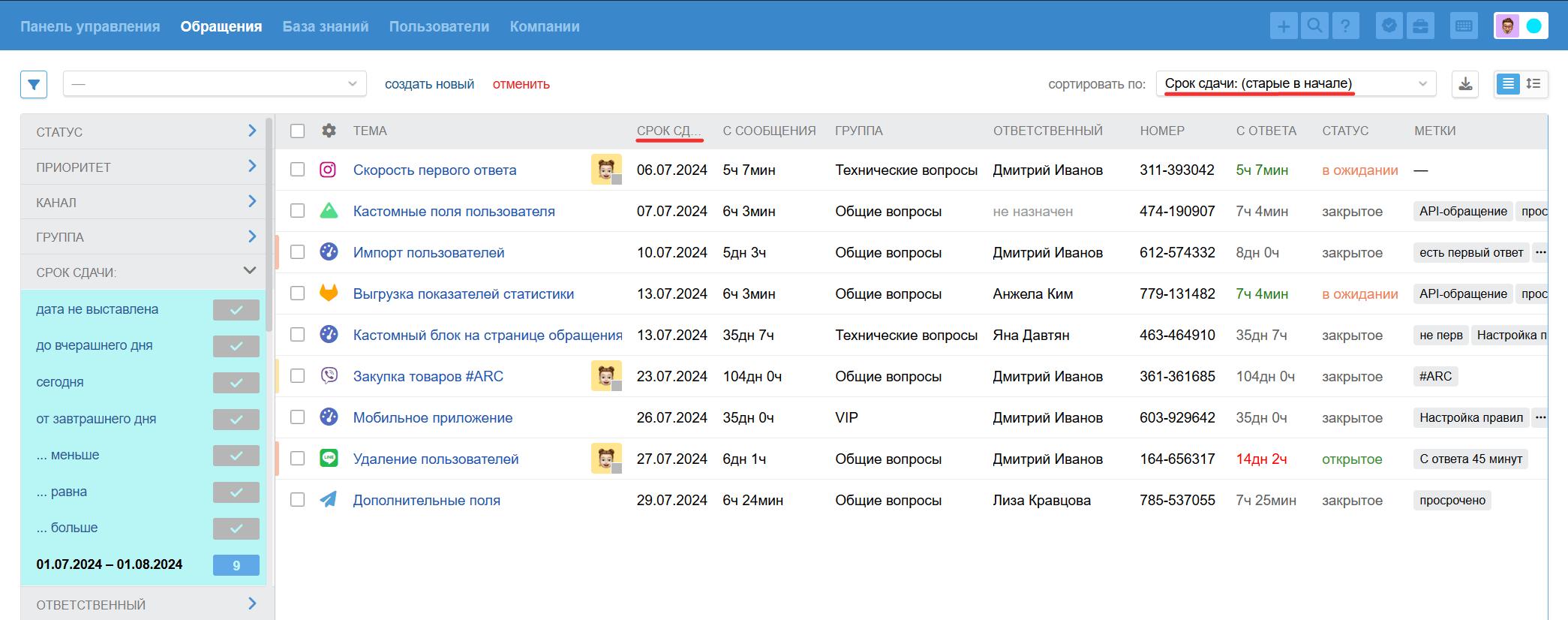Open Компании menu item

pos(545,26)
